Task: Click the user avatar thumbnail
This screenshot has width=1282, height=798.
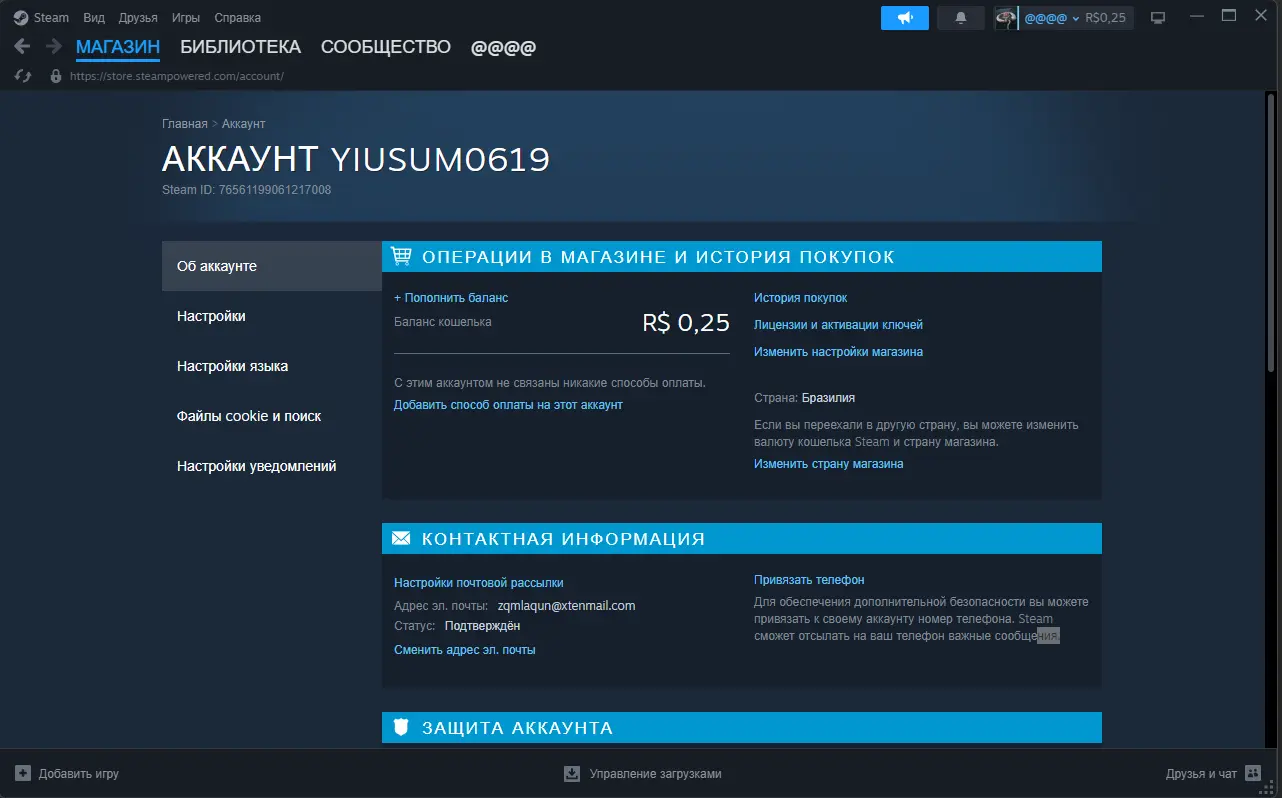Action: click(1005, 18)
